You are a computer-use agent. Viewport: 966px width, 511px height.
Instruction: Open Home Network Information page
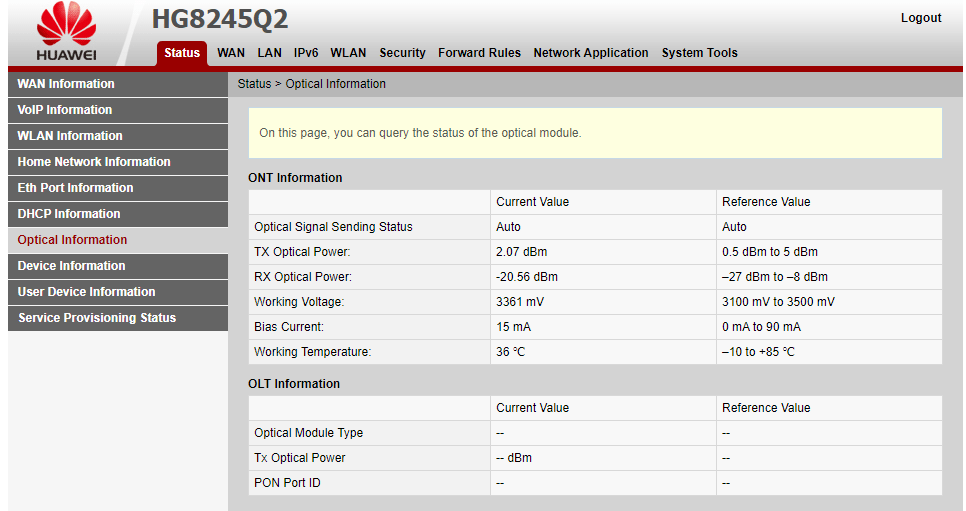pos(94,162)
